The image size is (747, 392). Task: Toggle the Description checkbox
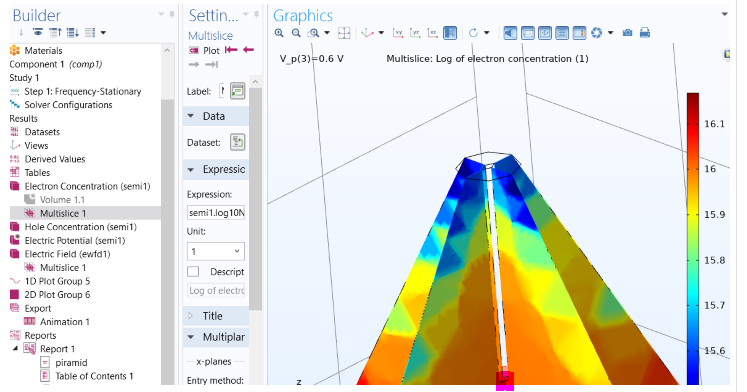[193, 271]
